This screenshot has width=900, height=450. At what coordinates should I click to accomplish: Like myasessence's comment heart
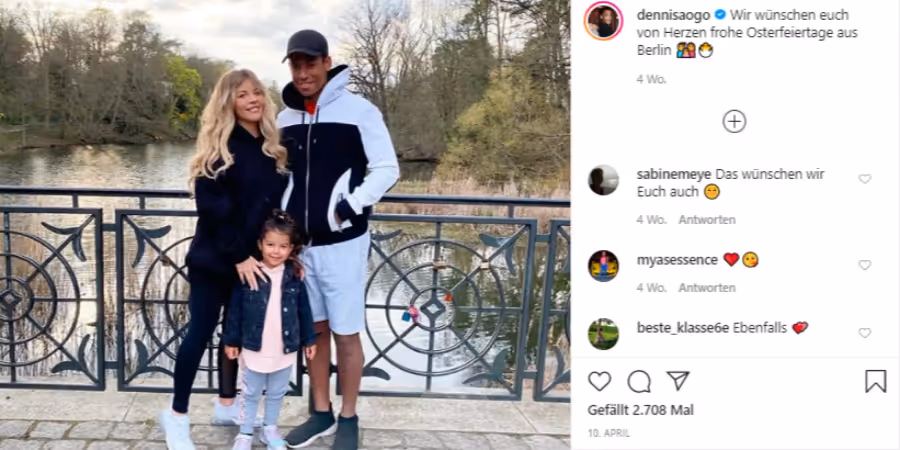pos(864,265)
